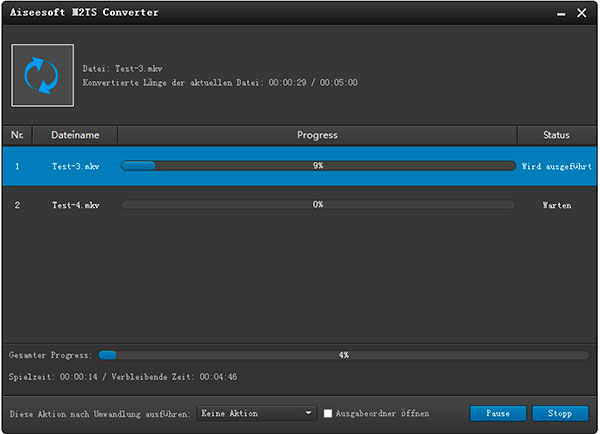Screen dimensions: 600x434
Task: Click the Spielzeit and Verbleibende Zeit line
Action: 123,377
